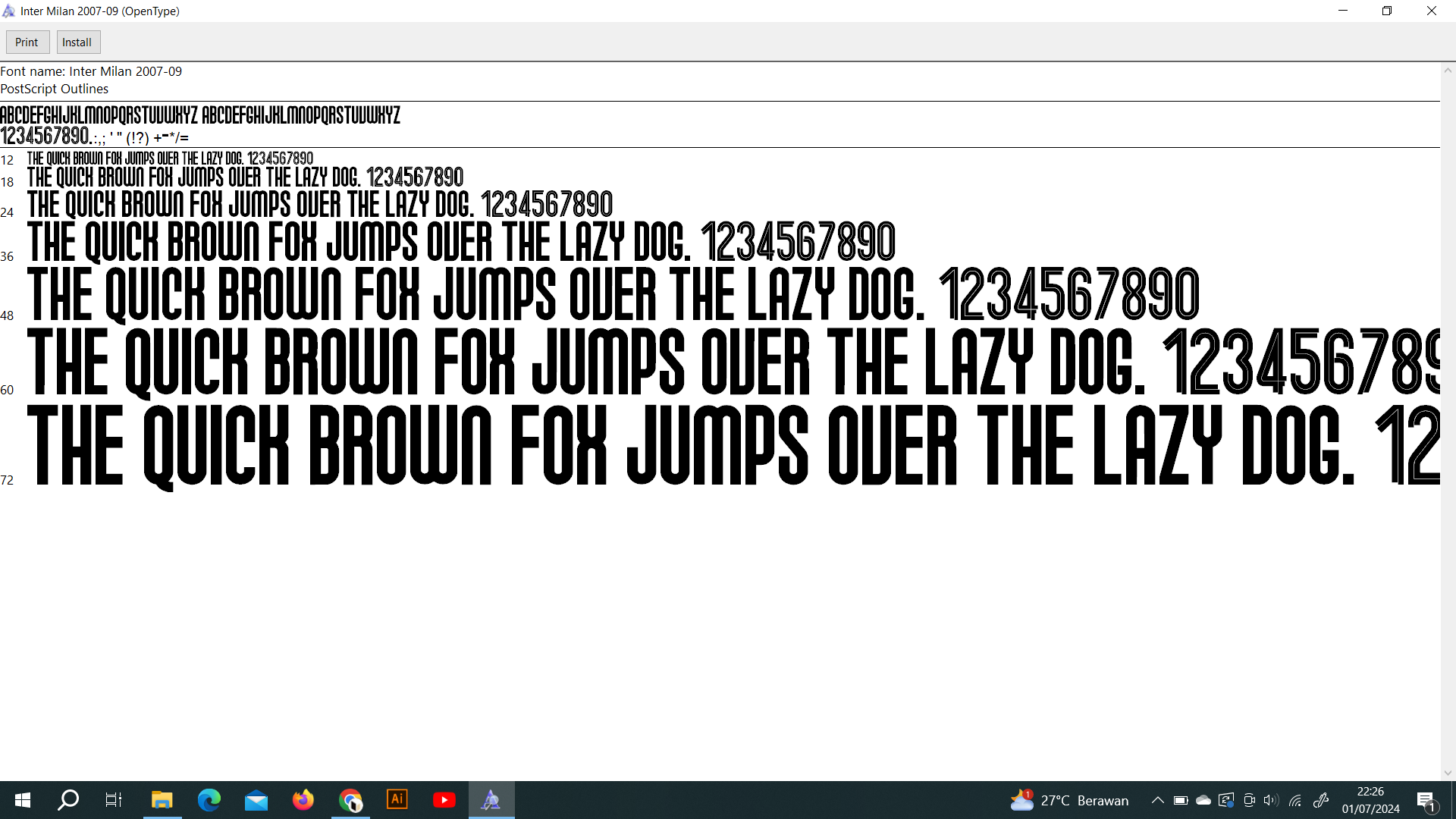Switch to Google Chrome from the taskbar
The height and width of the screenshot is (819, 1456).
[x=350, y=800]
